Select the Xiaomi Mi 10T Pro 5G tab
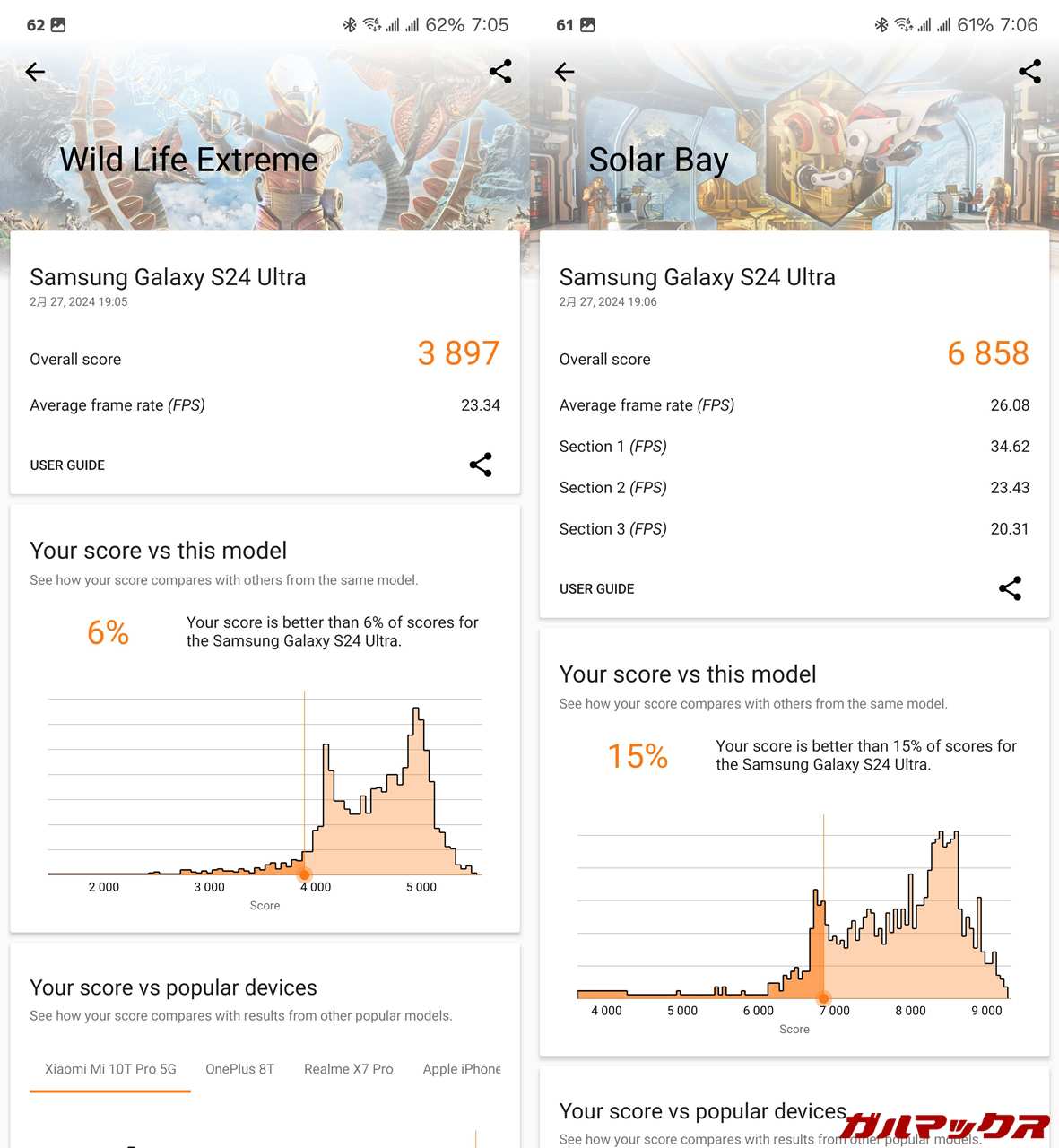The width and height of the screenshot is (1059, 1148). click(x=110, y=1069)
